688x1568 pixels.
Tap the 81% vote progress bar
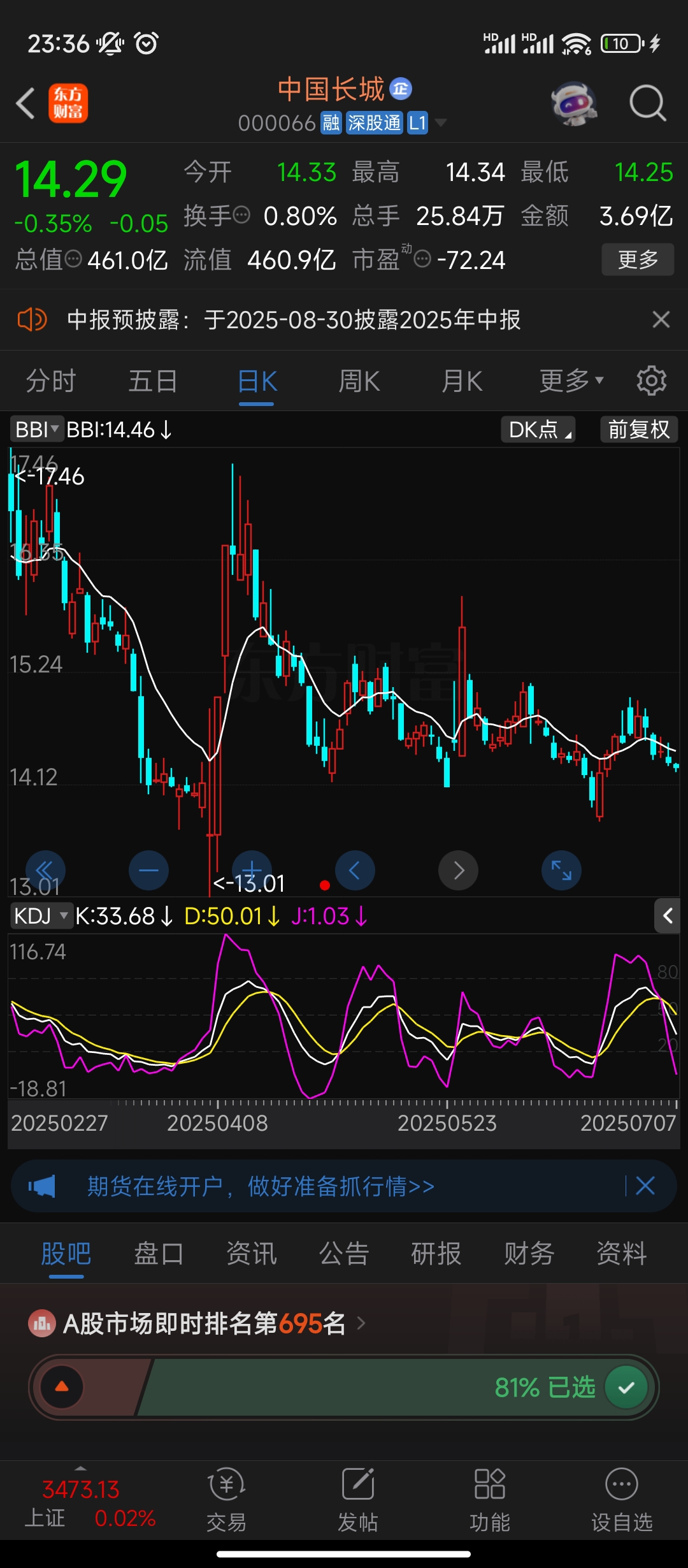point(344,1387)
